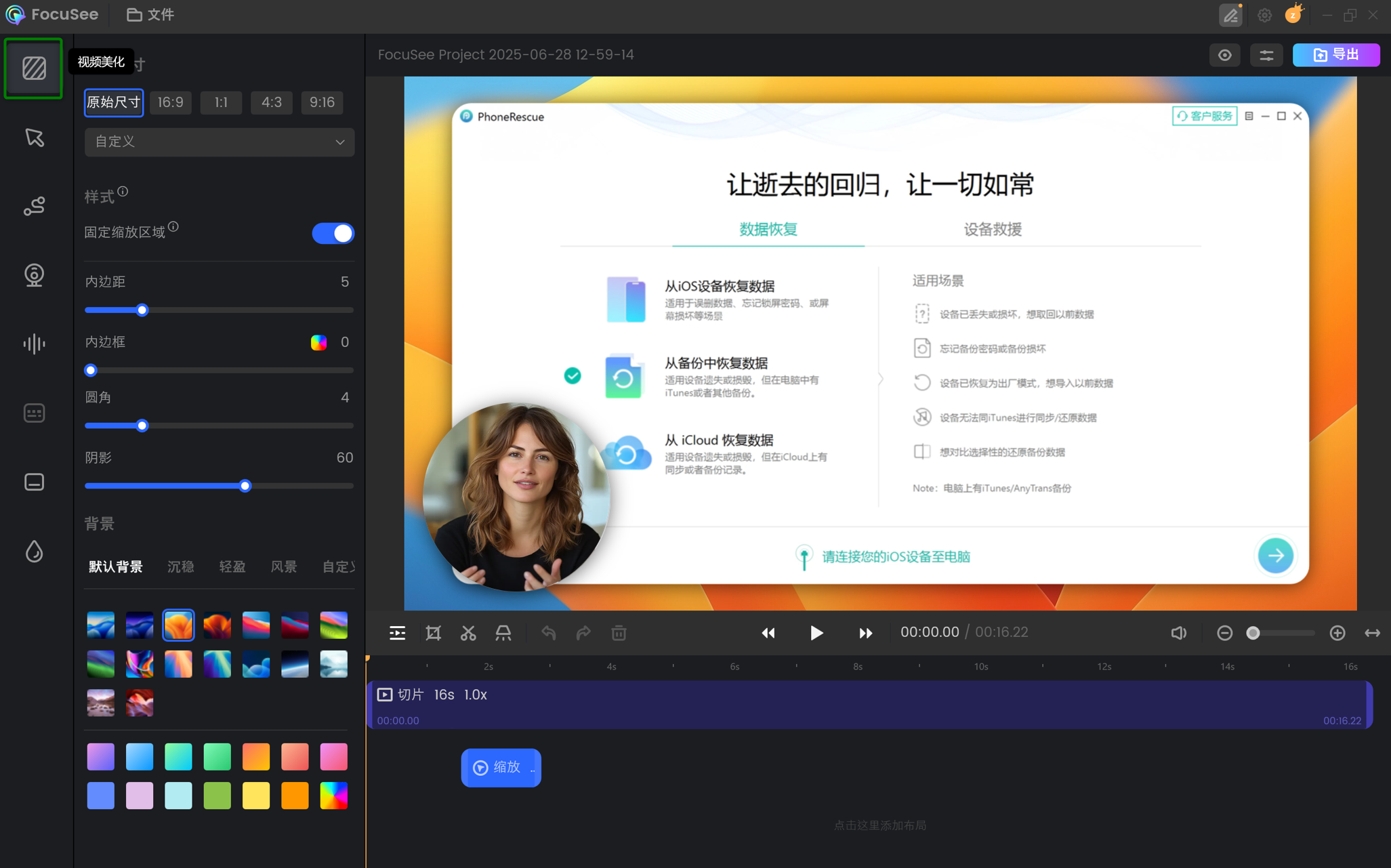Expand the 自定义 size dropdown

click(x=220, y=142)
